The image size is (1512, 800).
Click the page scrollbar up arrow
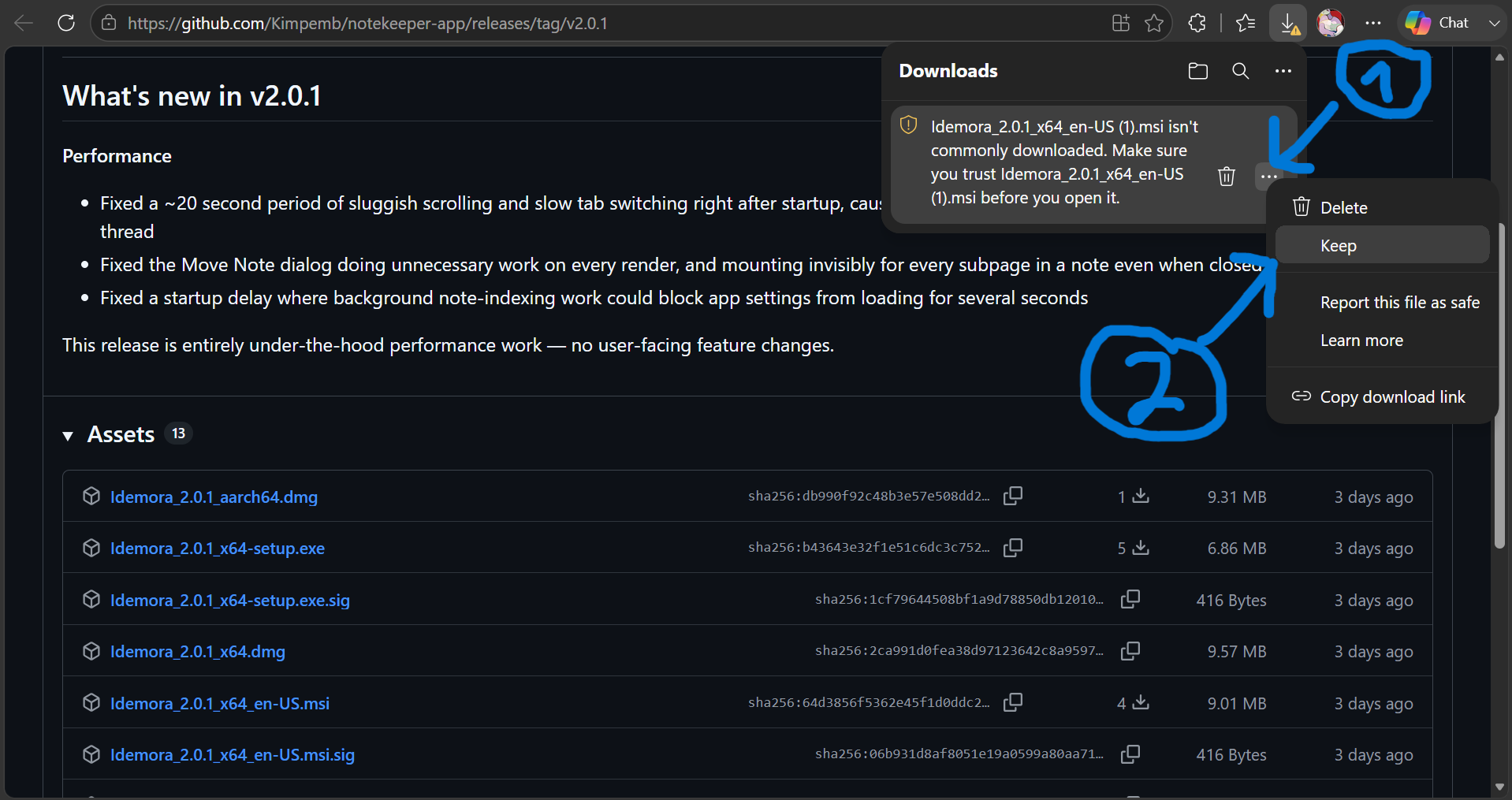pyautogui.click(x=1499, y=57)
